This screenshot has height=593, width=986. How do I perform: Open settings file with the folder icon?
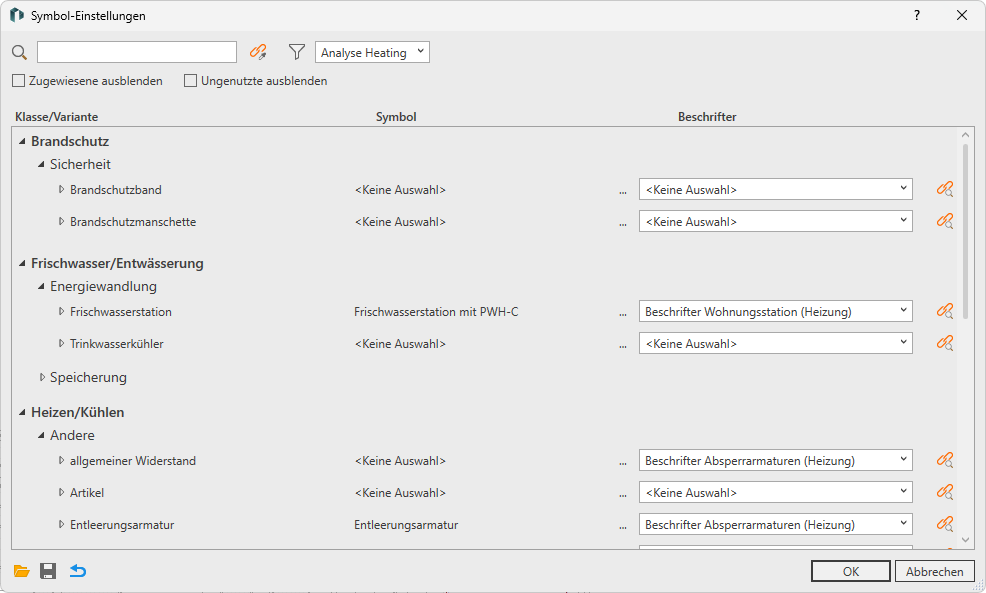[x=21, y=571]
